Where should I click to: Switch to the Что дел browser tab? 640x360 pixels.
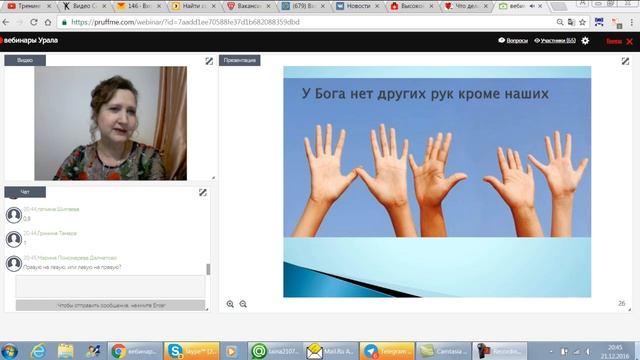coord(467,6)
